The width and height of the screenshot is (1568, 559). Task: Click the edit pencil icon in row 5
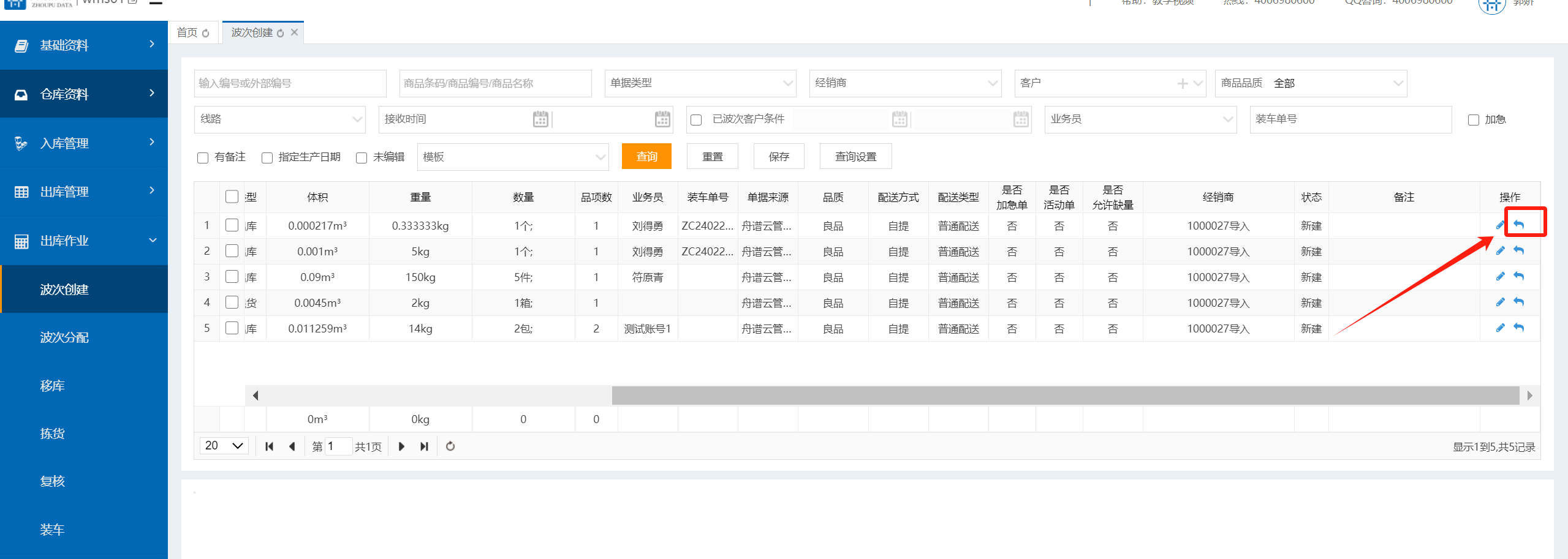[x=1500, y=328]
